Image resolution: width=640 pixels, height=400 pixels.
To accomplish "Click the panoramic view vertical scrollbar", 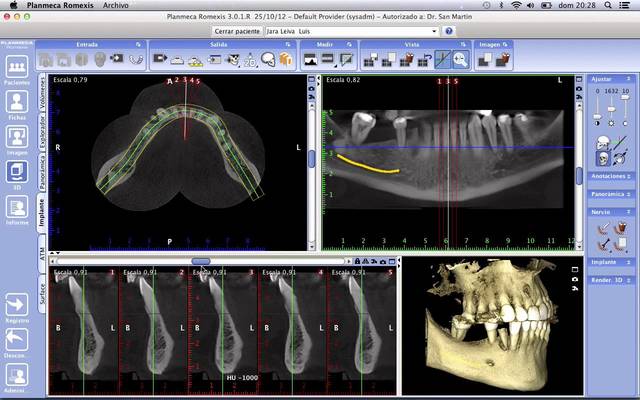I will click(x=579, y=176).
